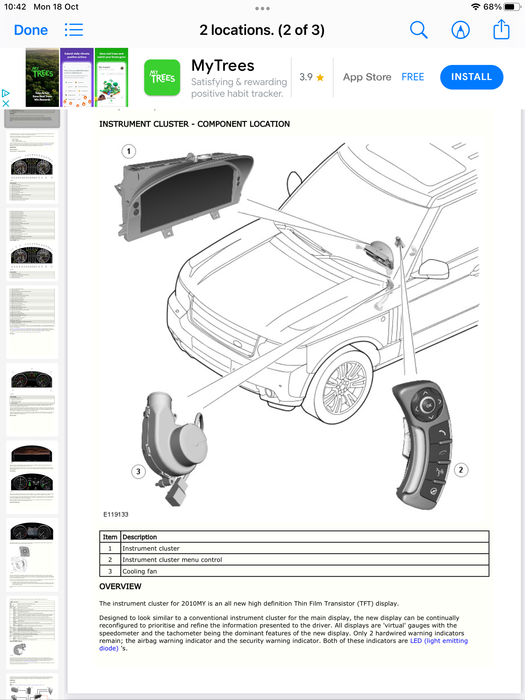Tap the INSTALL button in ad
This screenshot has height=700, width=525.
(471, 77)
